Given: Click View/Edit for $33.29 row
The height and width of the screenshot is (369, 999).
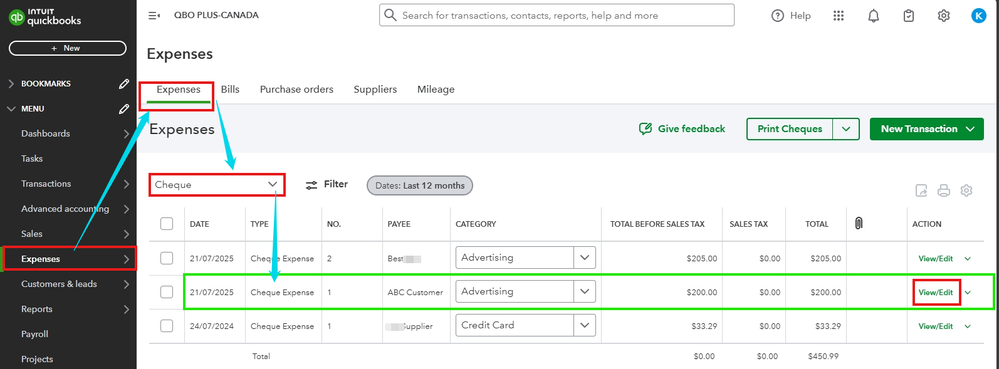Looking at the screenshot, I should 935,326.
